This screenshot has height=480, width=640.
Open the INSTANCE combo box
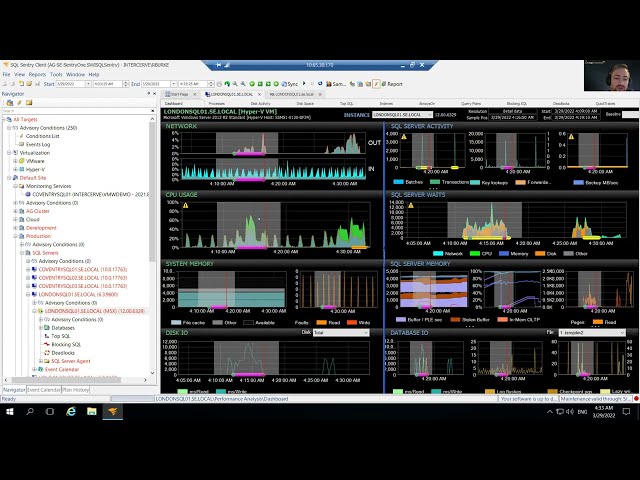click(402, 115)
